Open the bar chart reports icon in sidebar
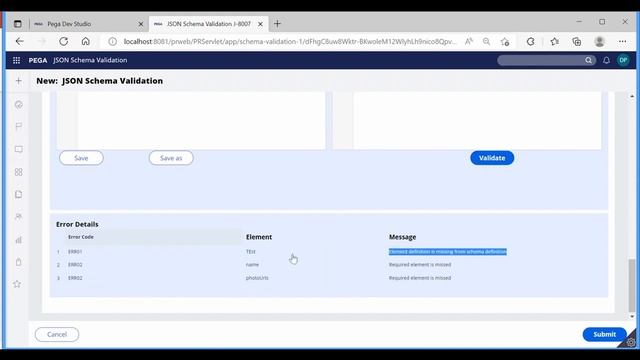Image resolution: width=640 pixels, height=360 pixels. pos(19,240)
